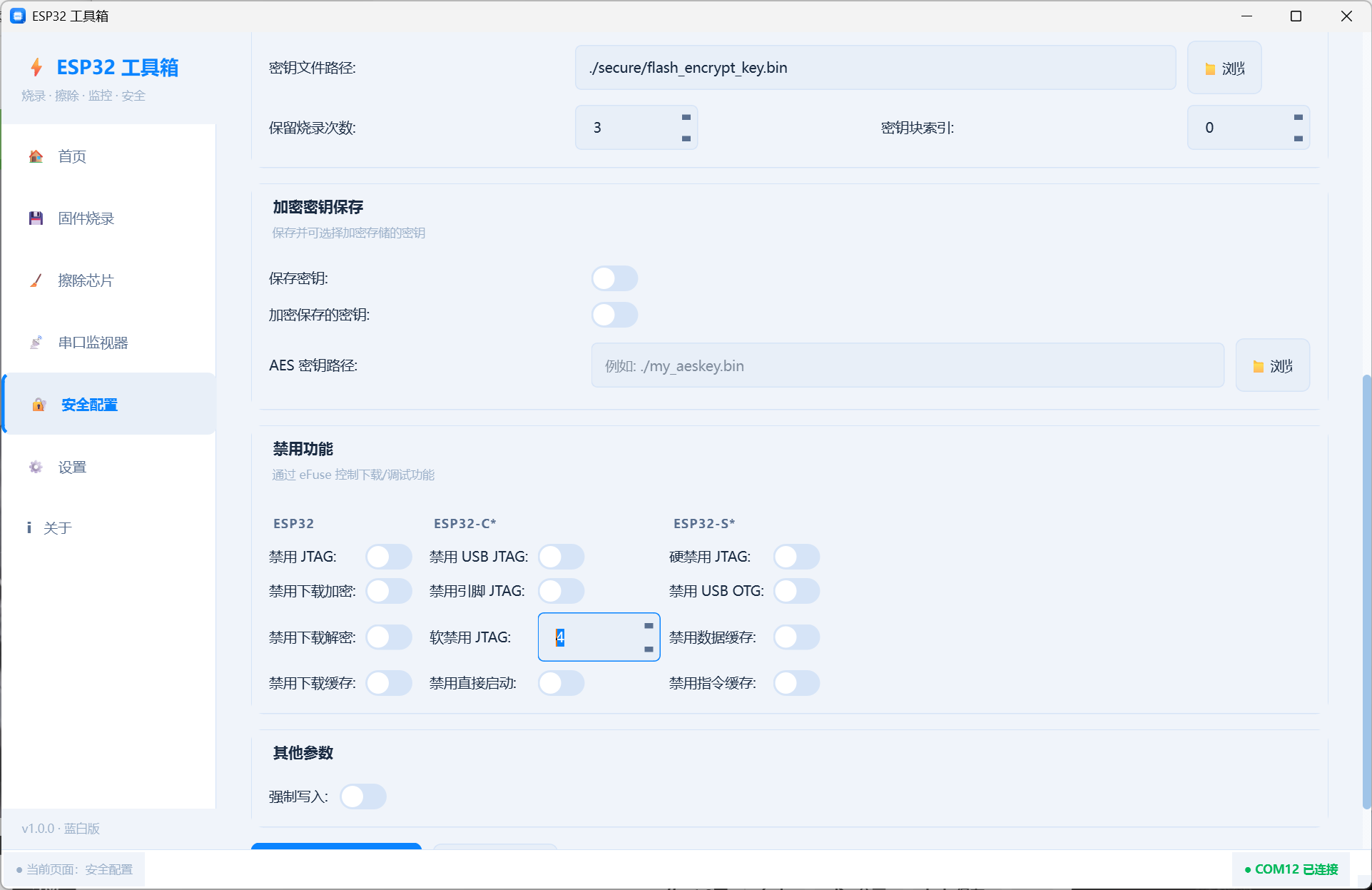Screen dimensions: 1372x890
Task: Enable 禁用下载缓存 switch
Action: click(x=389, y=683)
